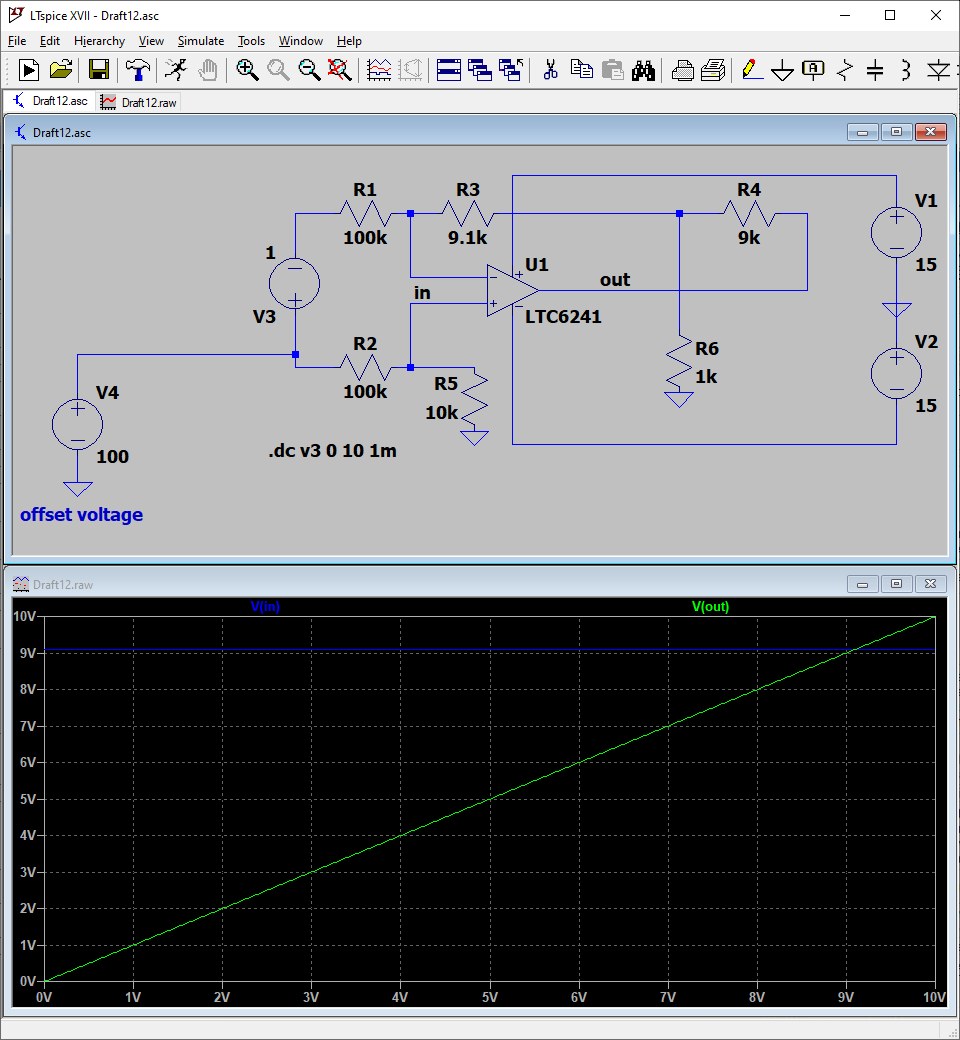Click the 10V label on the vertical axis
960x1040 pixels.
coord(25,616)
